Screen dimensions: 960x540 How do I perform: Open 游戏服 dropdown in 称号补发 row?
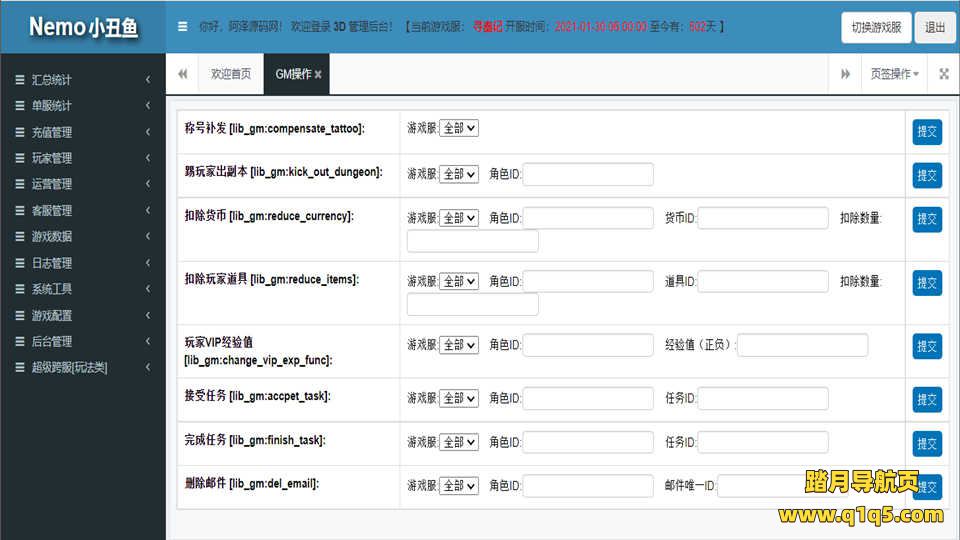pyautogui.click(x=459, y=128)
